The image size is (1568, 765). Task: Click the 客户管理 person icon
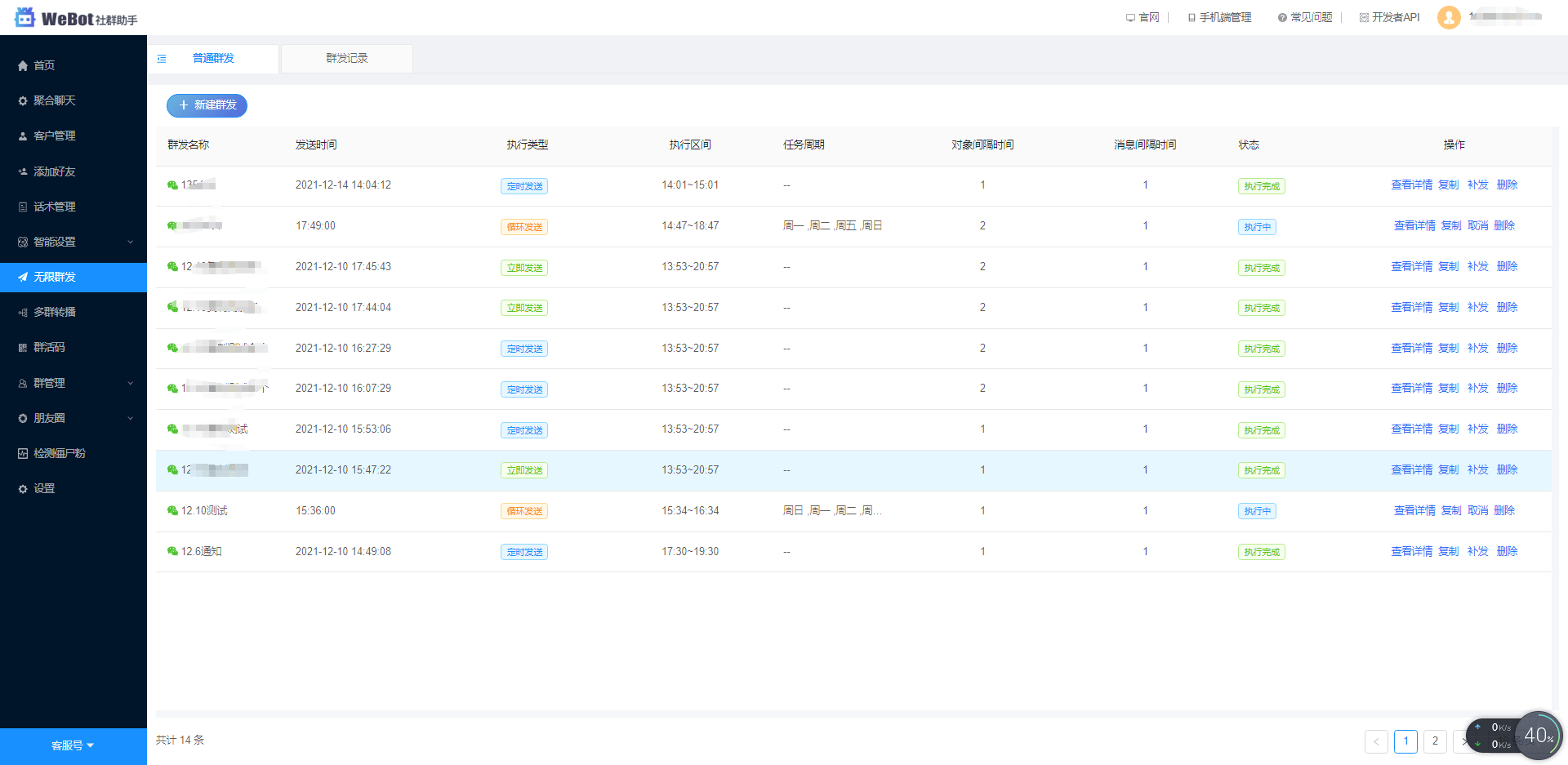23,136
